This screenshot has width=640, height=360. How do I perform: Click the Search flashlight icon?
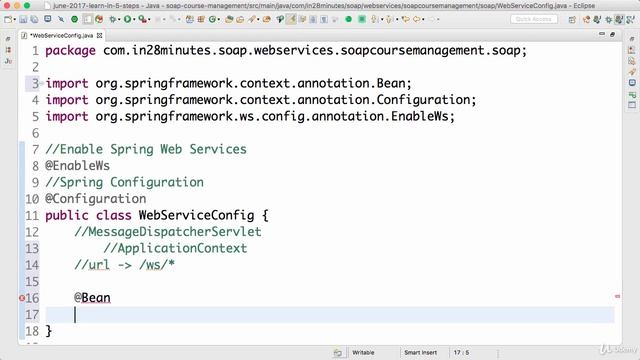click(x=252, y=19)
